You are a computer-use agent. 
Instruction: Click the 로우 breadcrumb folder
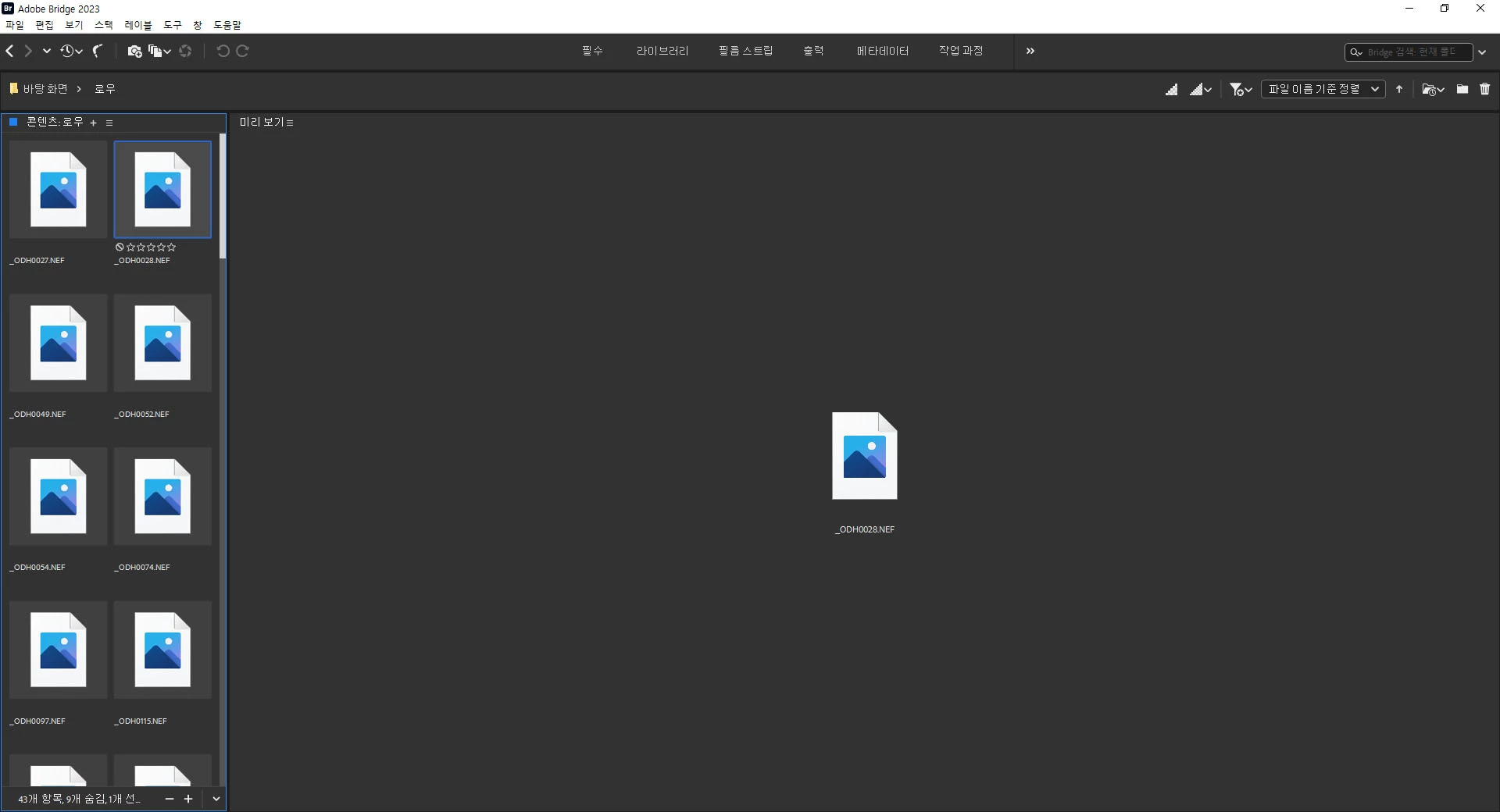coord(105,89)
